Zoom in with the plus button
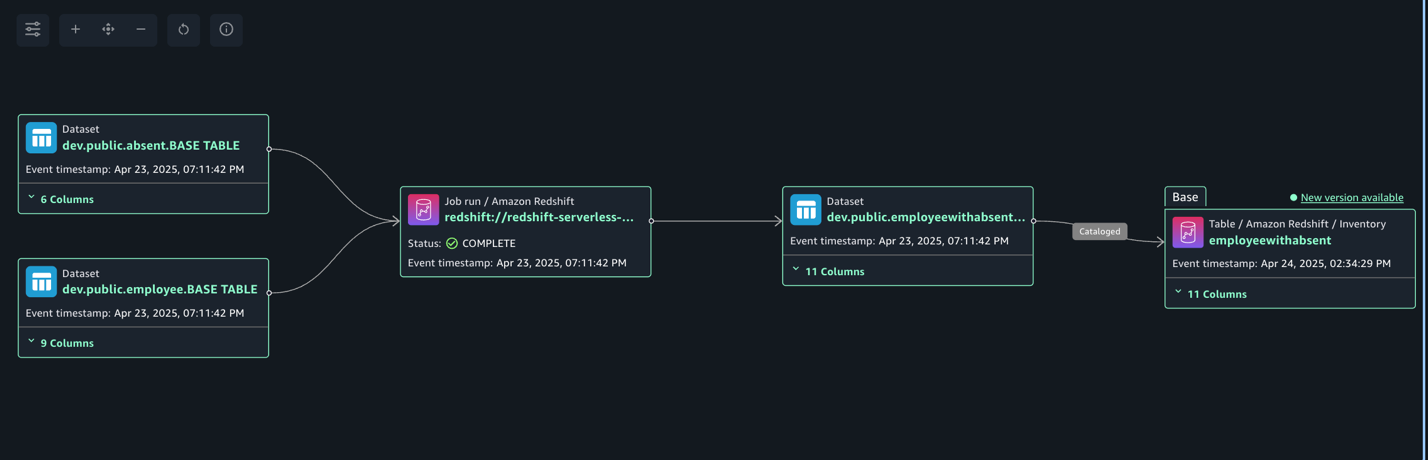Viewport: 1428px width, 460px height. point(75,30)
